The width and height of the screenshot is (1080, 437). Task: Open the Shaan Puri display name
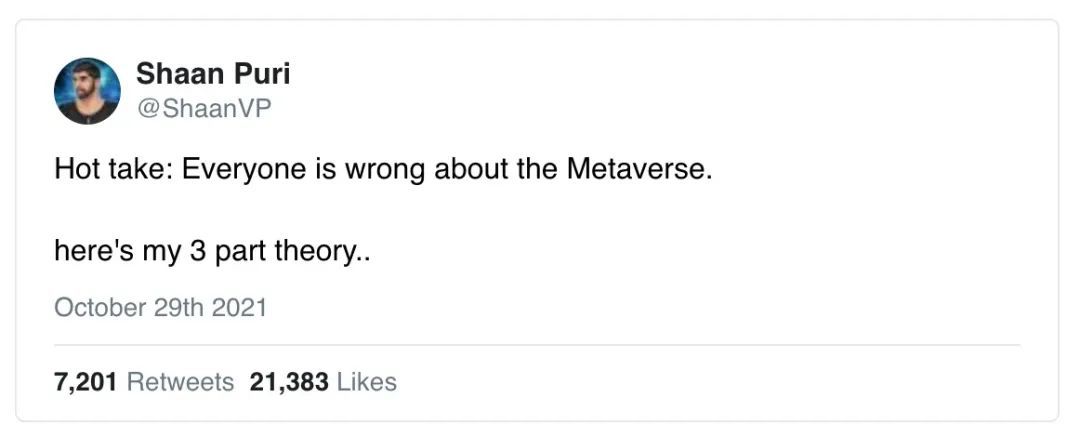pos(213,73)
